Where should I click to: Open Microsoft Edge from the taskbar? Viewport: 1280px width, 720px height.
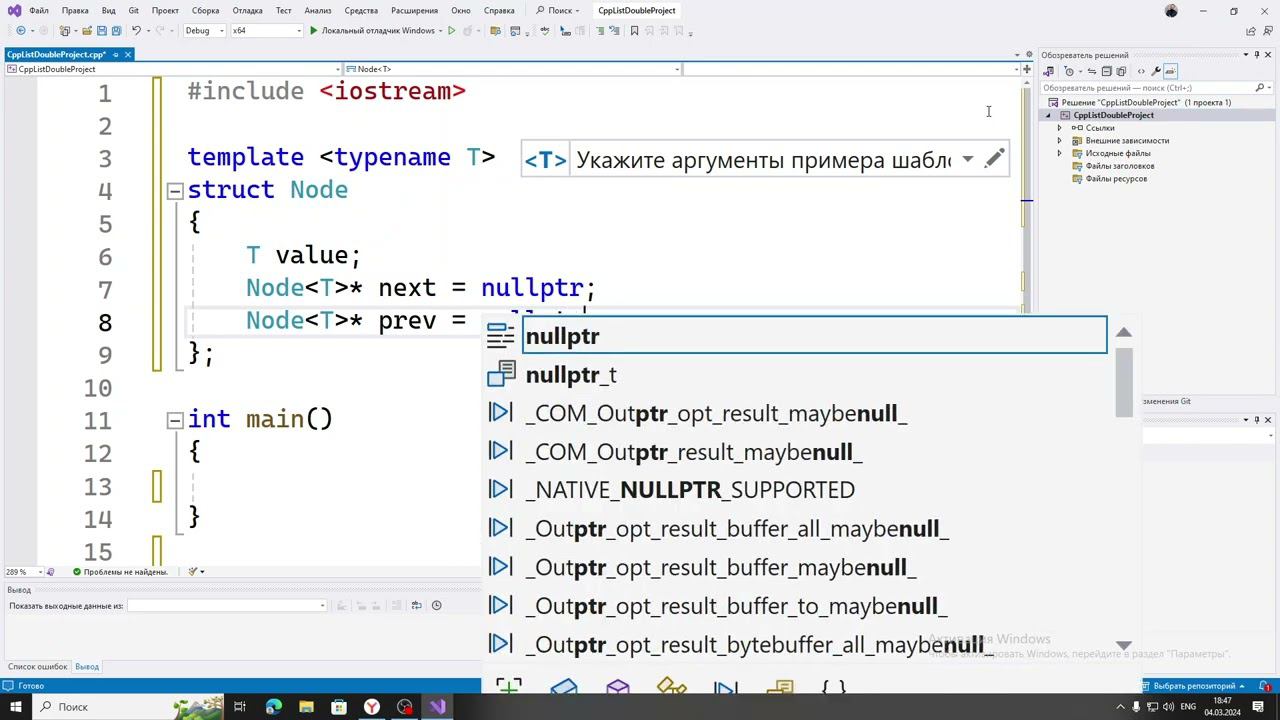[273, 707]
